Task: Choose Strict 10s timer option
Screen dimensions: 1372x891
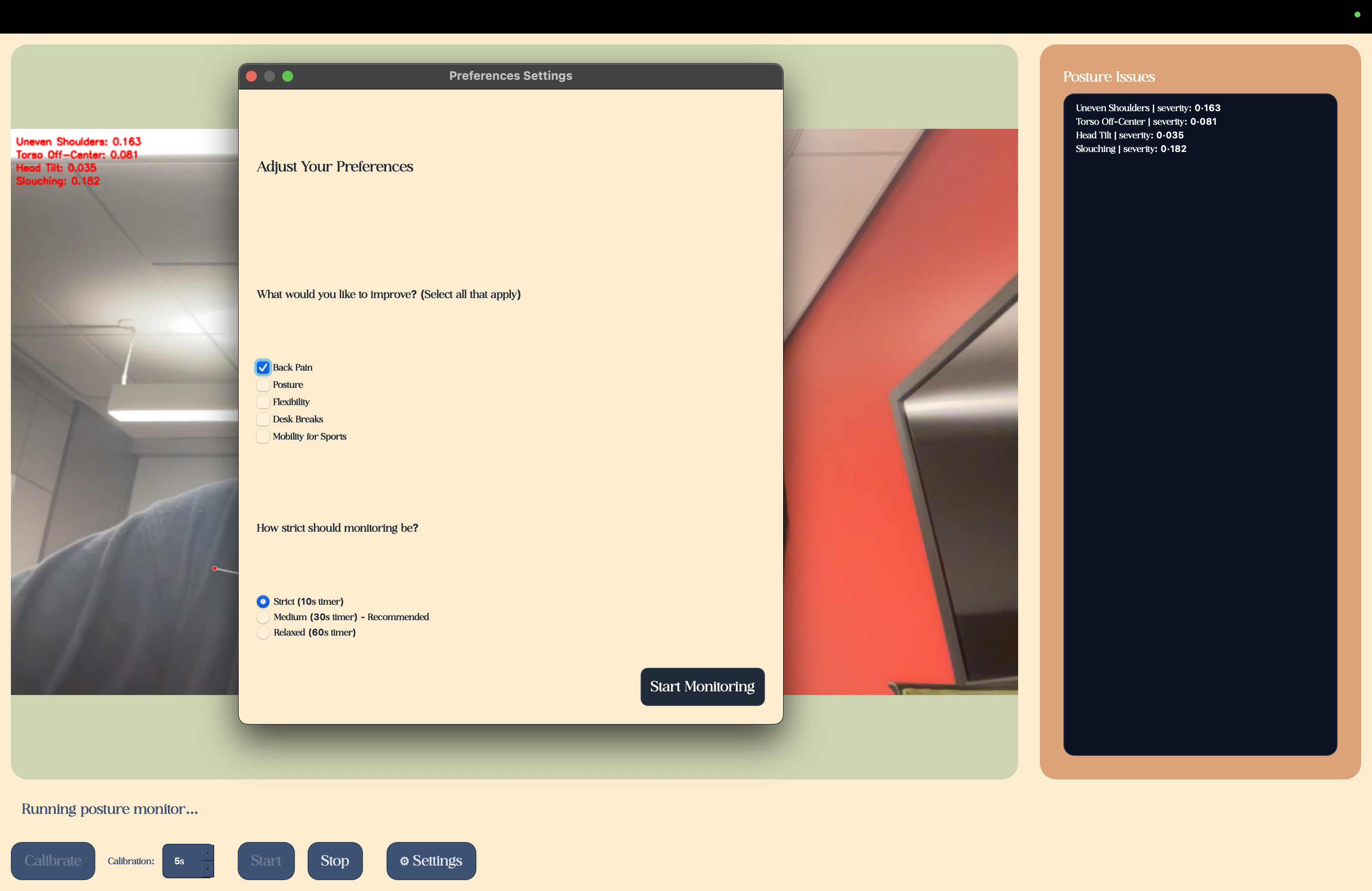Action: (263, 602)
